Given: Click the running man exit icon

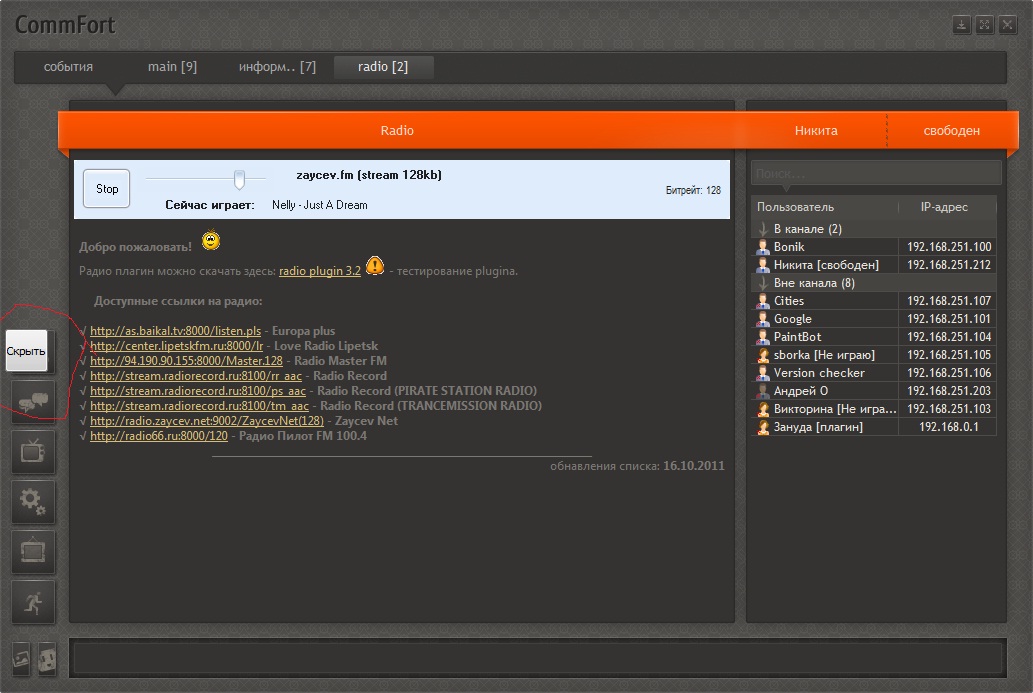Looking at the screenshot, I should [33, 601].
